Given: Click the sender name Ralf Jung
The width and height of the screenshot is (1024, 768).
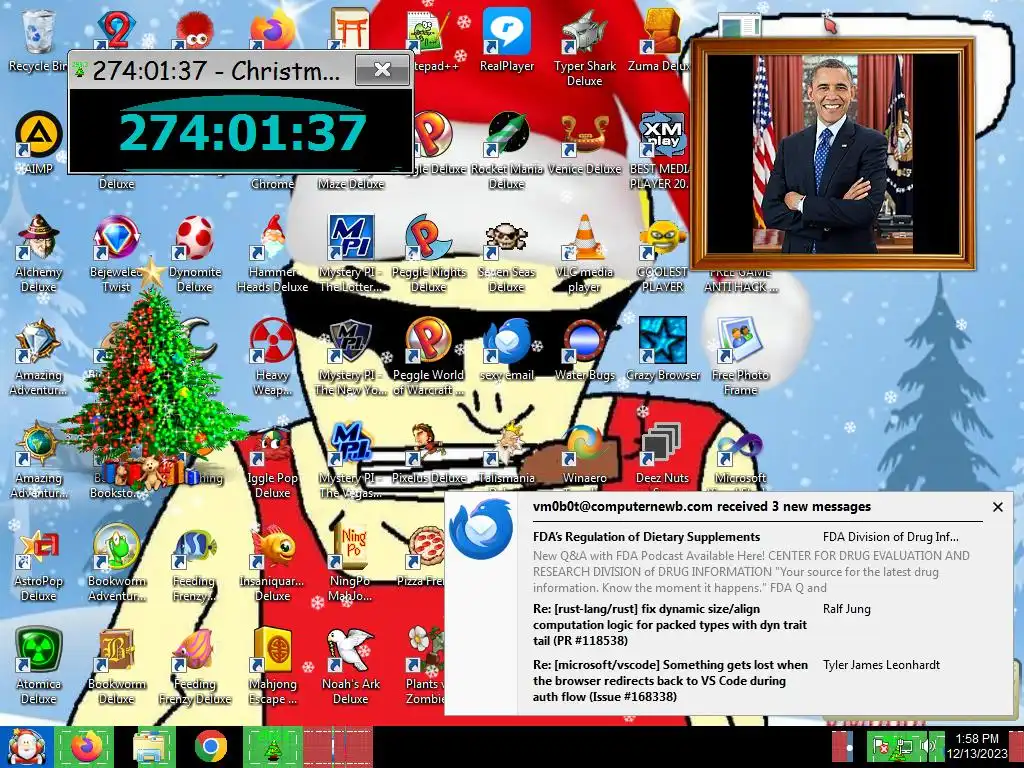Looking at the screenshot, I should pos(846,609).
